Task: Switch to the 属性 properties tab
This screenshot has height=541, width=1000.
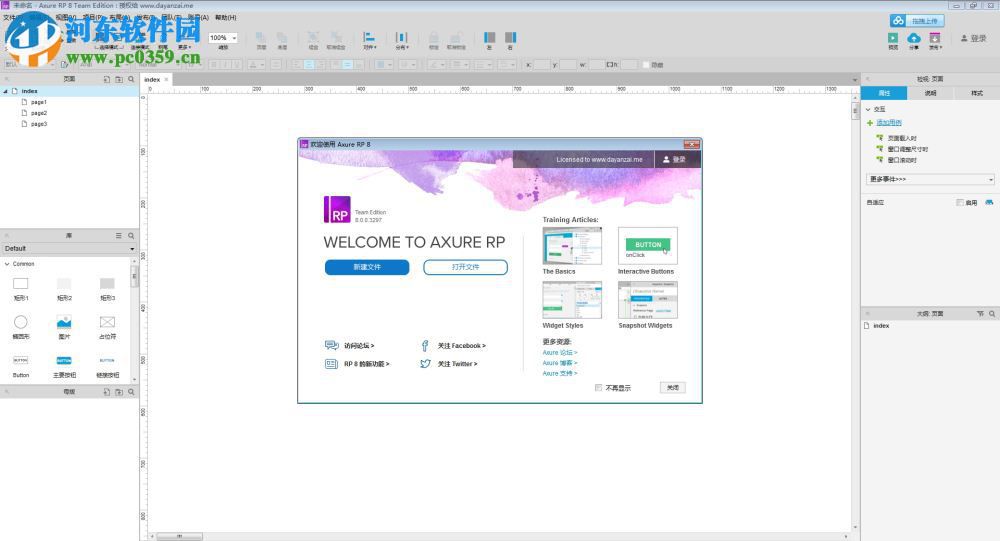Action: point(884,93)
